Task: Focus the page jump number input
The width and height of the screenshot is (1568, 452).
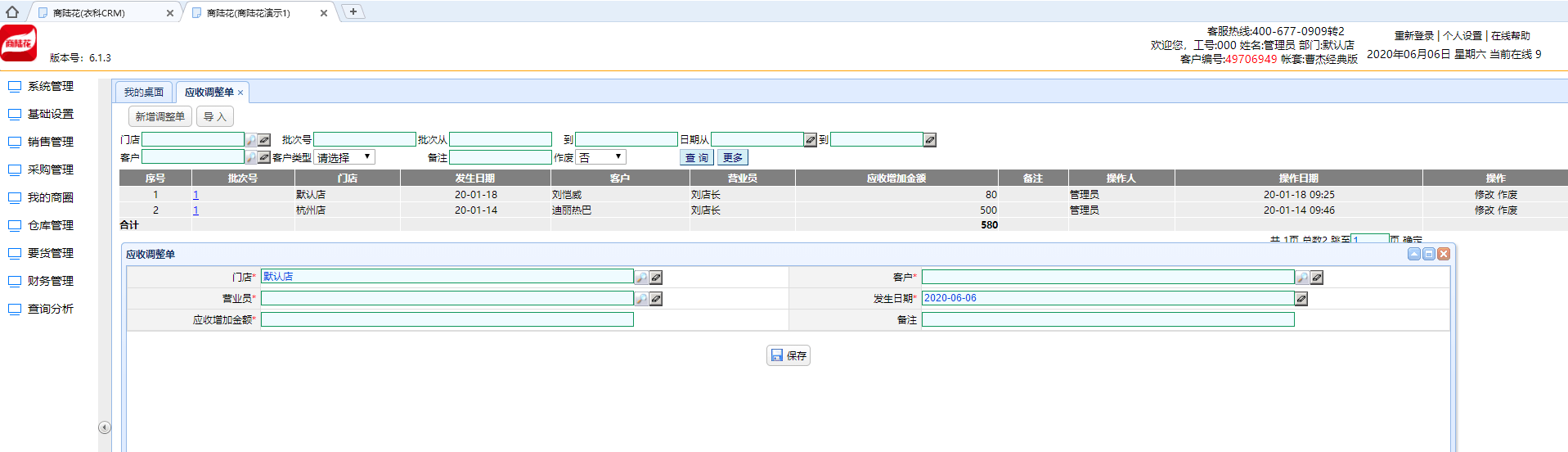Action: [1370, 239]
